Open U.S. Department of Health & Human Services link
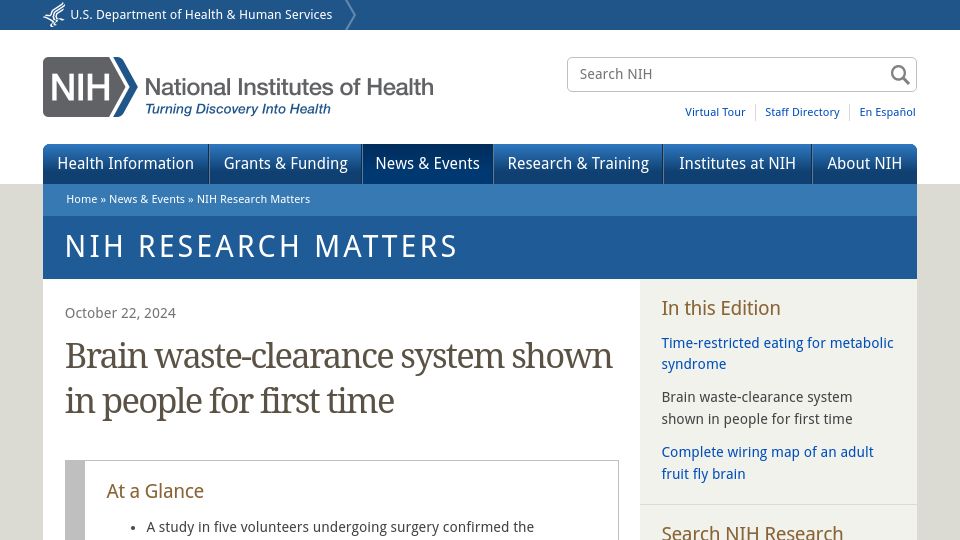 tap(201, 15)
